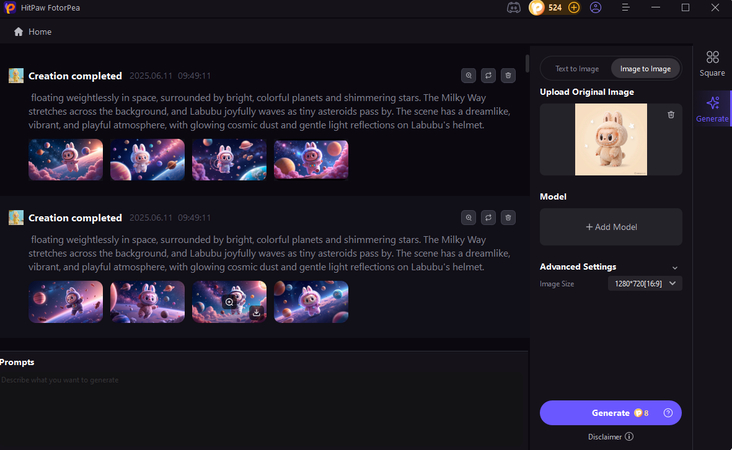The image size is (732, 450).
Task: Open the Image Size dropdown
Action: 644,284
